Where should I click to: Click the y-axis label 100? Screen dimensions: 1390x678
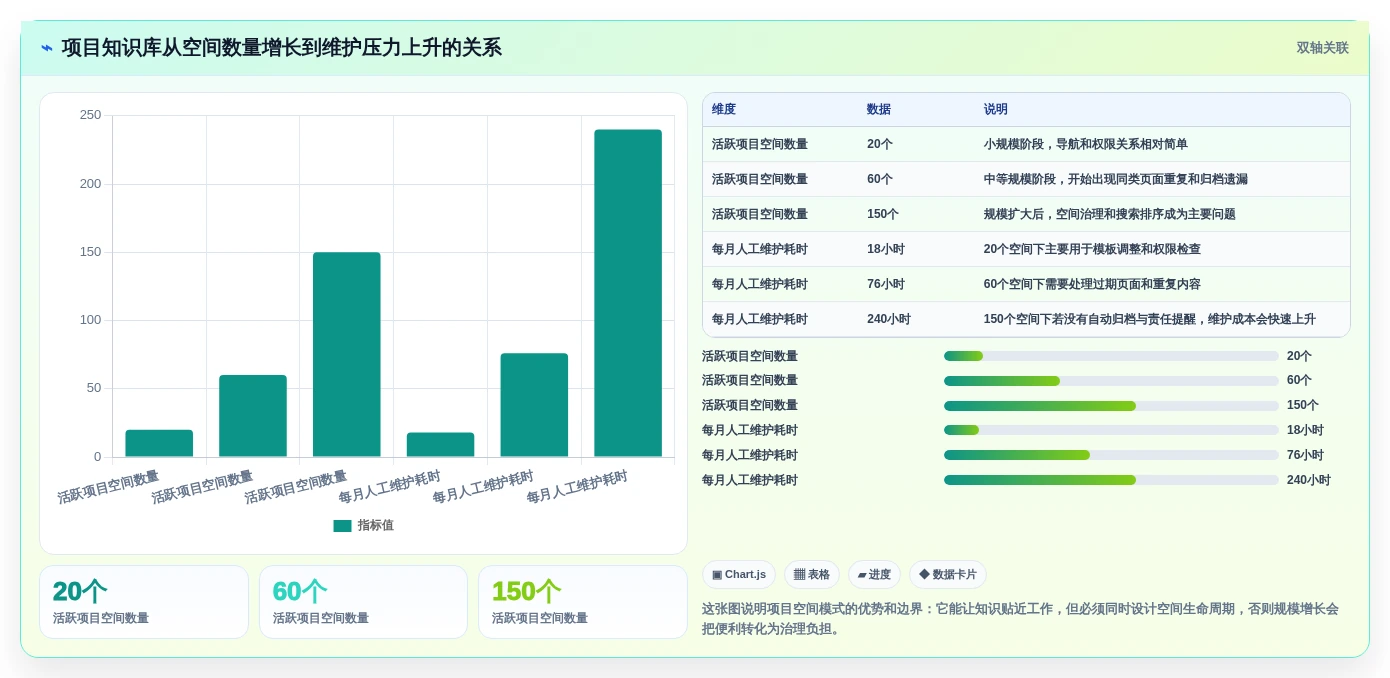91,320
